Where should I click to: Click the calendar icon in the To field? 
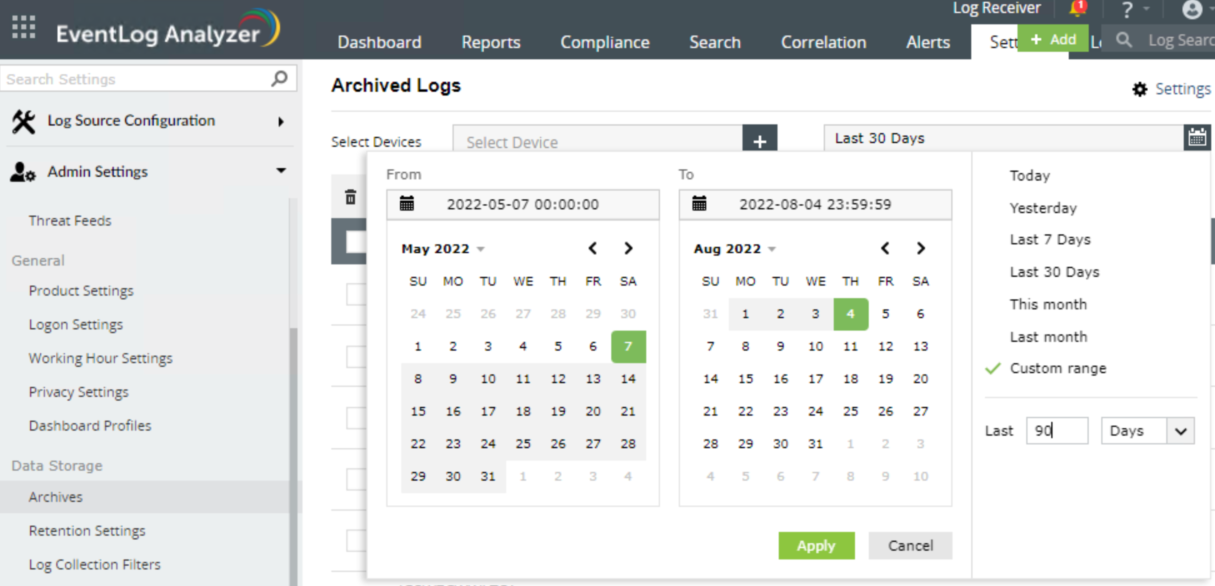[699, 204]
